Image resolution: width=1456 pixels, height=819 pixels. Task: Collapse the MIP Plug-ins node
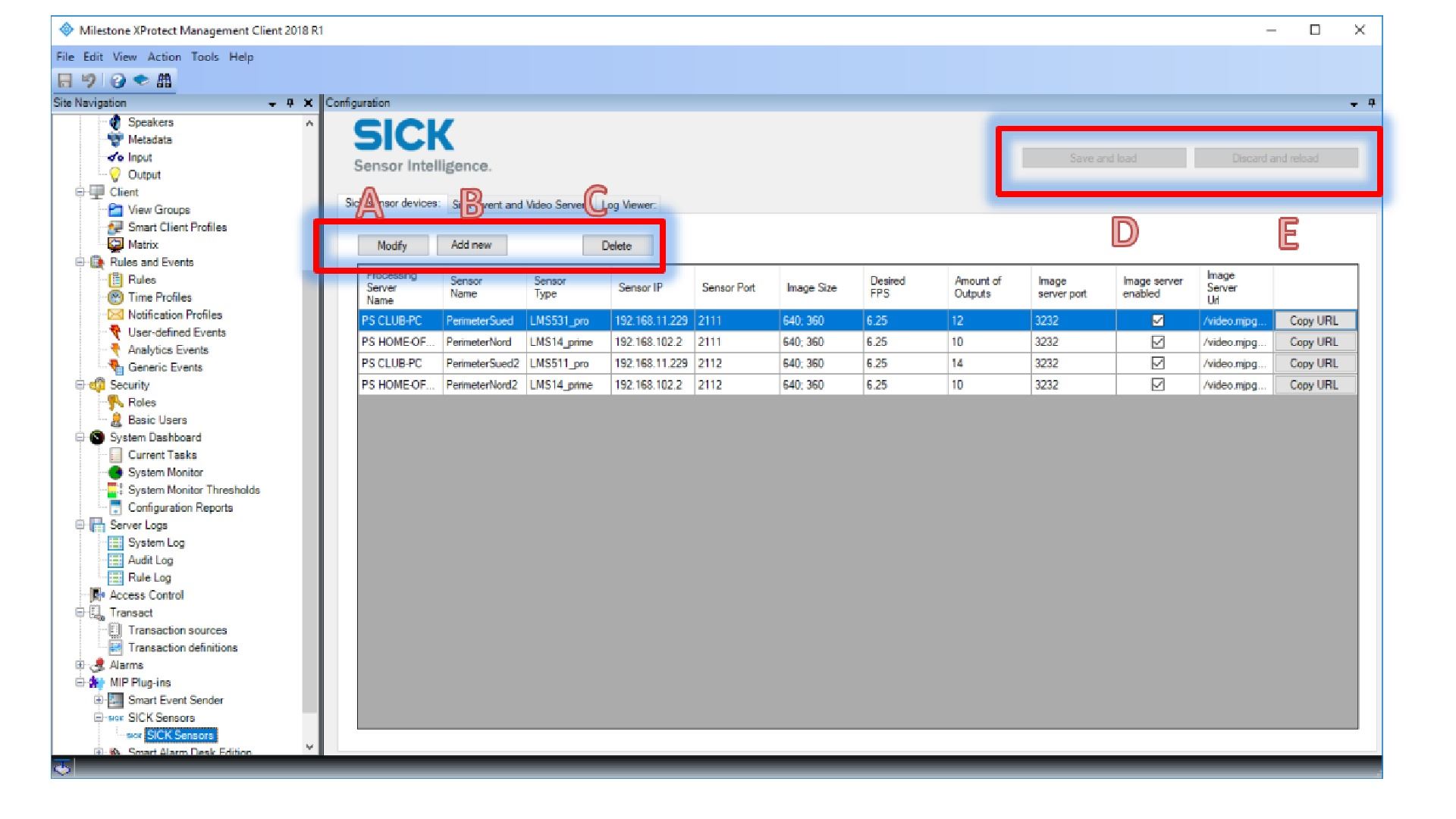pos(80,682)
